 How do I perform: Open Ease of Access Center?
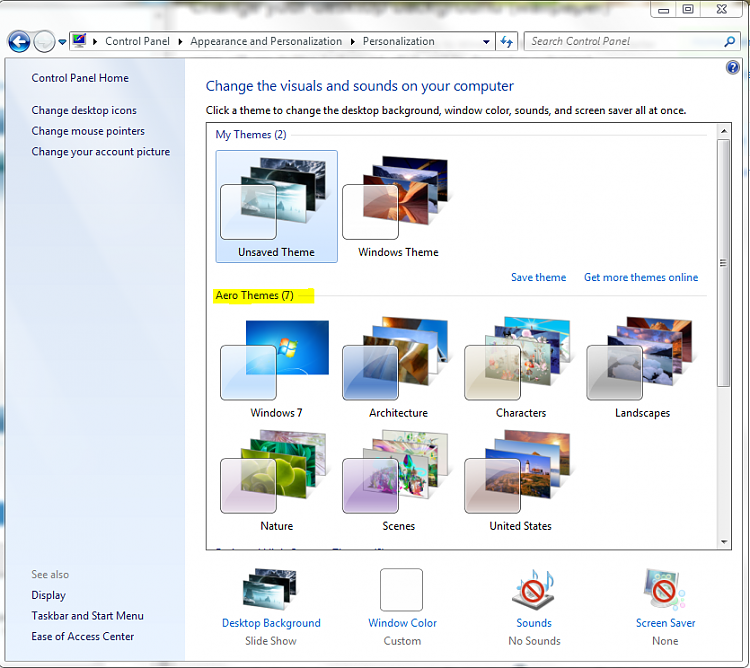point(83,636)
